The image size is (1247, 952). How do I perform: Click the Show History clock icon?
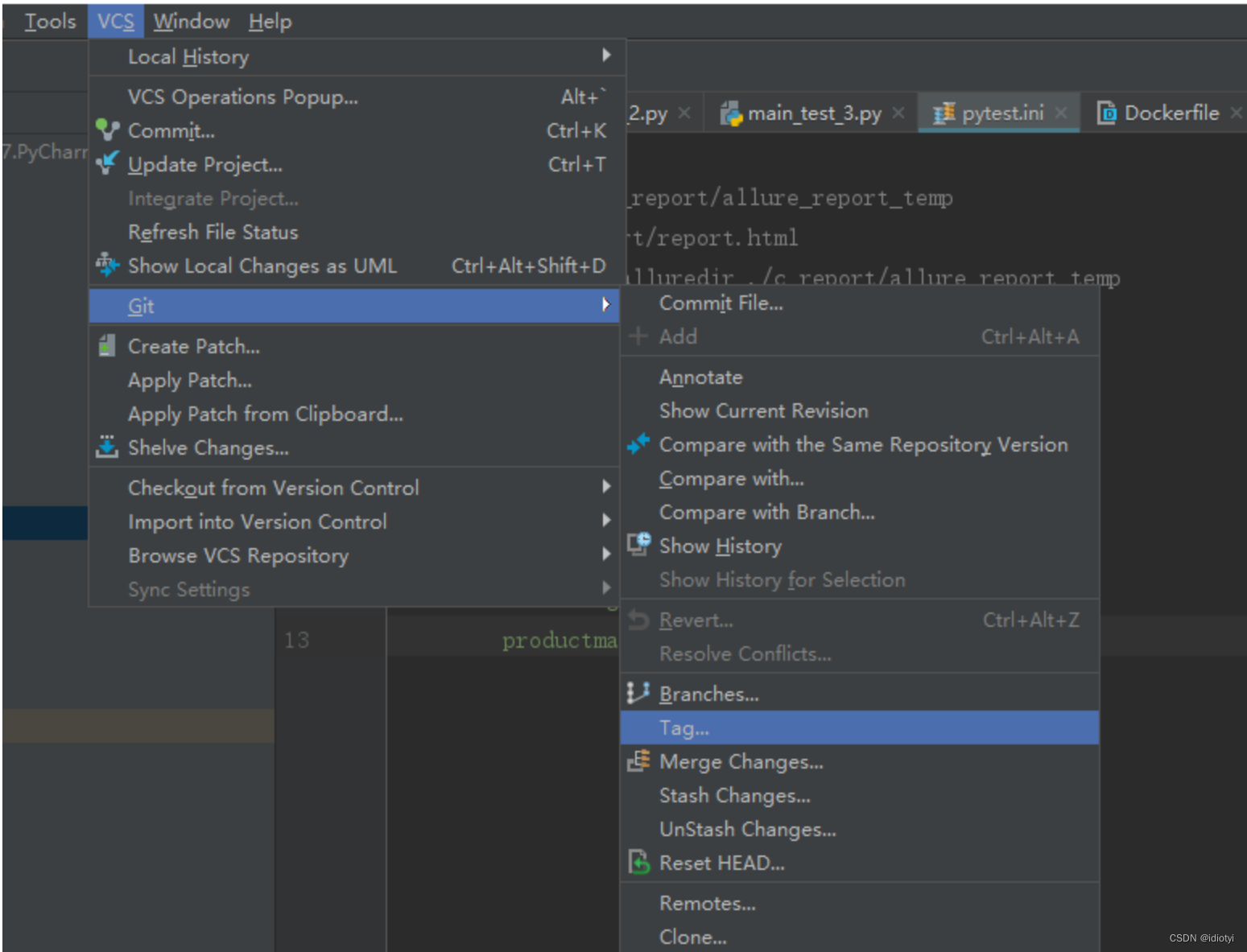638,545
